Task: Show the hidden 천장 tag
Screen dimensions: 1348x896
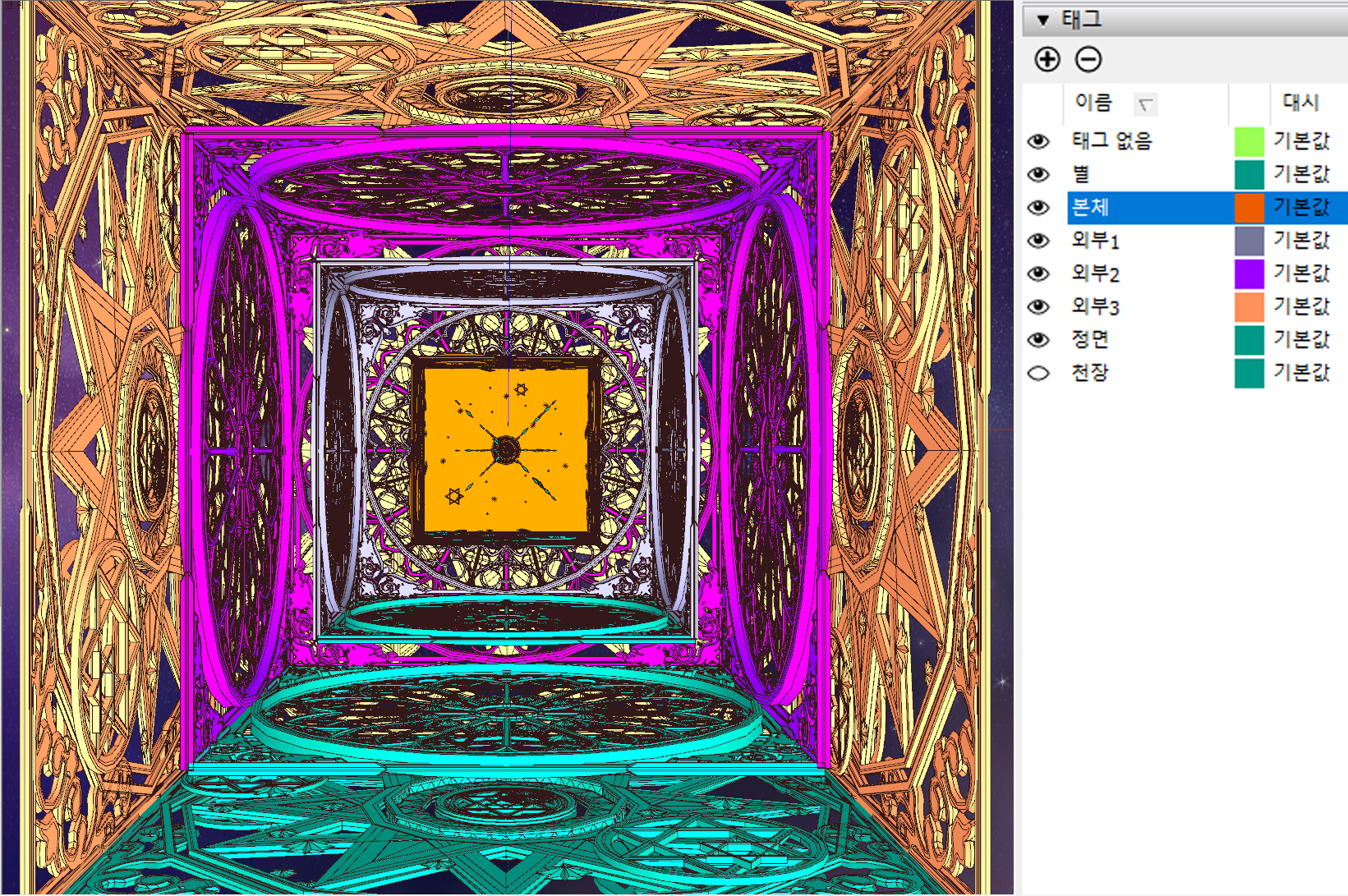Action: click(x=1038, y=373)
